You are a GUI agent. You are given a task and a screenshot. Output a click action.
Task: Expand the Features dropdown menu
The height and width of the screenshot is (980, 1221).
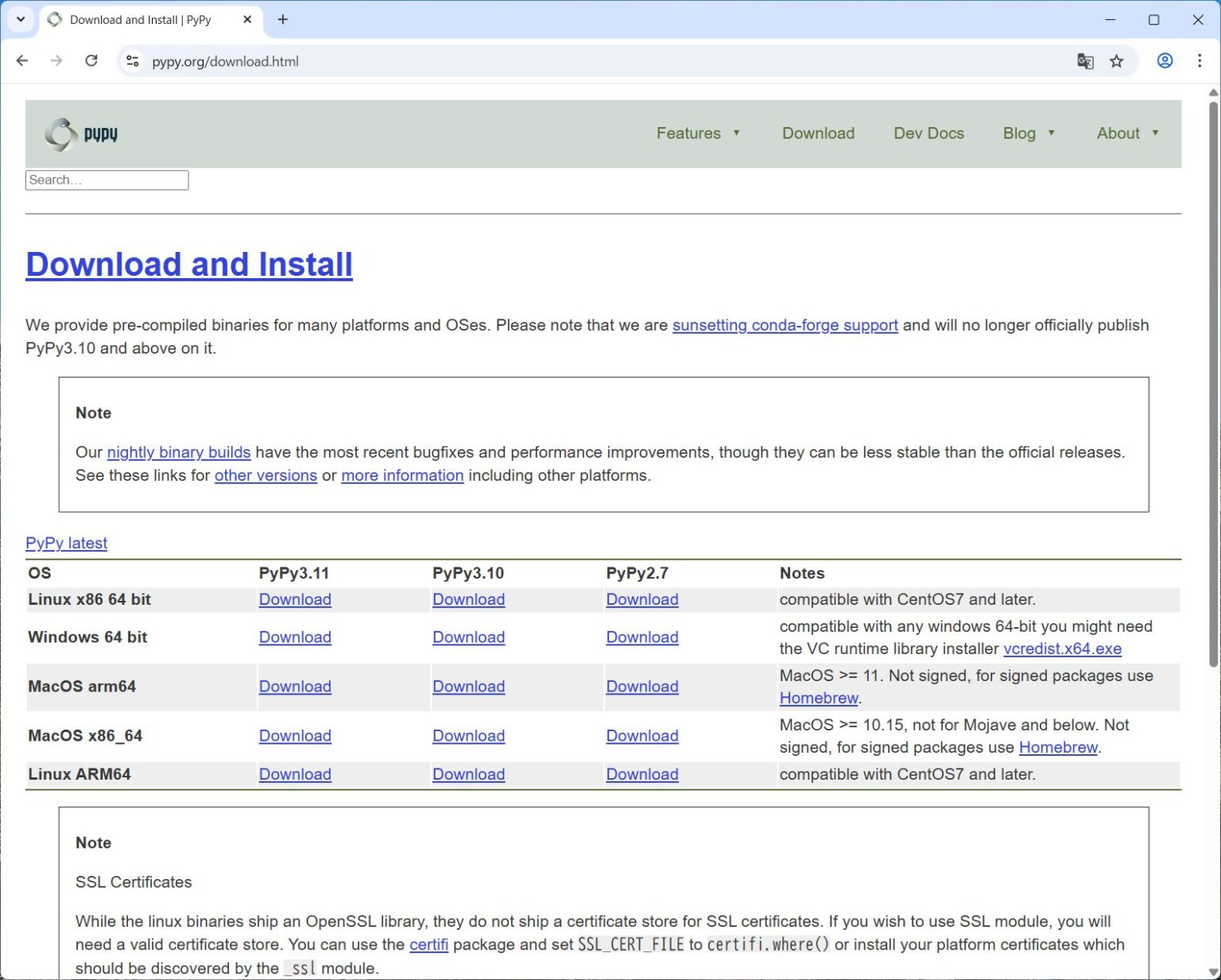coord(697,134)
